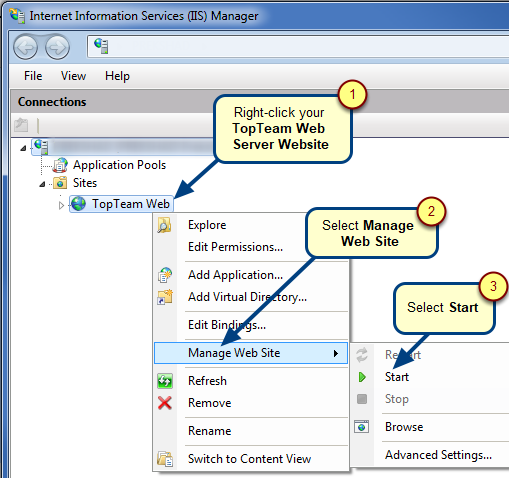This screenshot has height=478, width=509.
Task: Click the Back navigation arrow button
Action: [x=25, y=48]
